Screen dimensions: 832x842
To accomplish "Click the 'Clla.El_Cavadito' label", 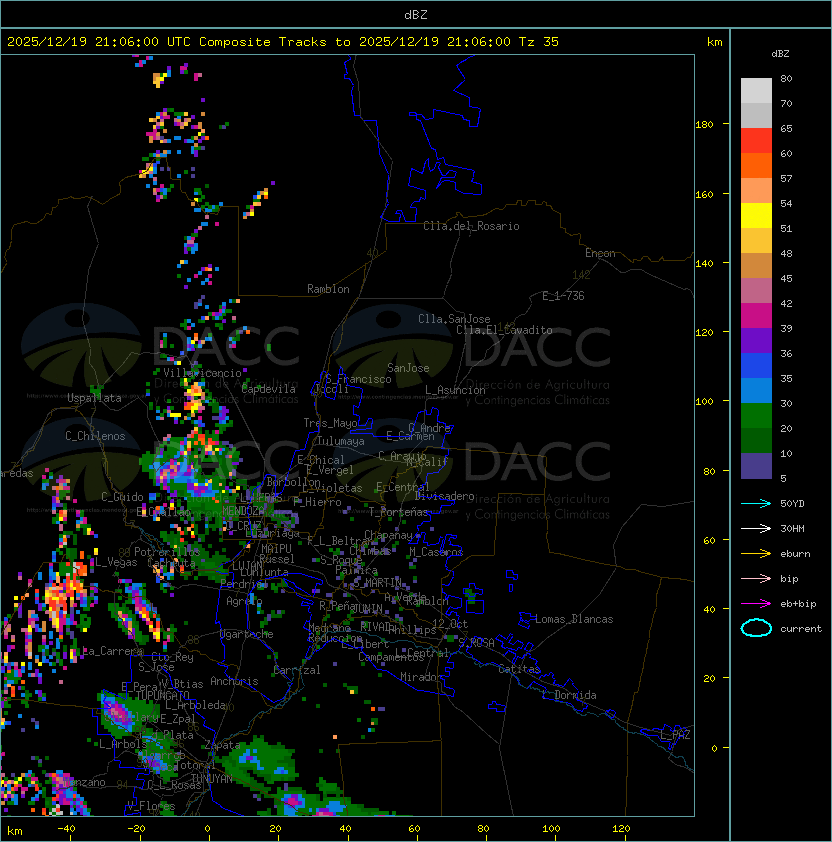I will [x=504, y=330].
